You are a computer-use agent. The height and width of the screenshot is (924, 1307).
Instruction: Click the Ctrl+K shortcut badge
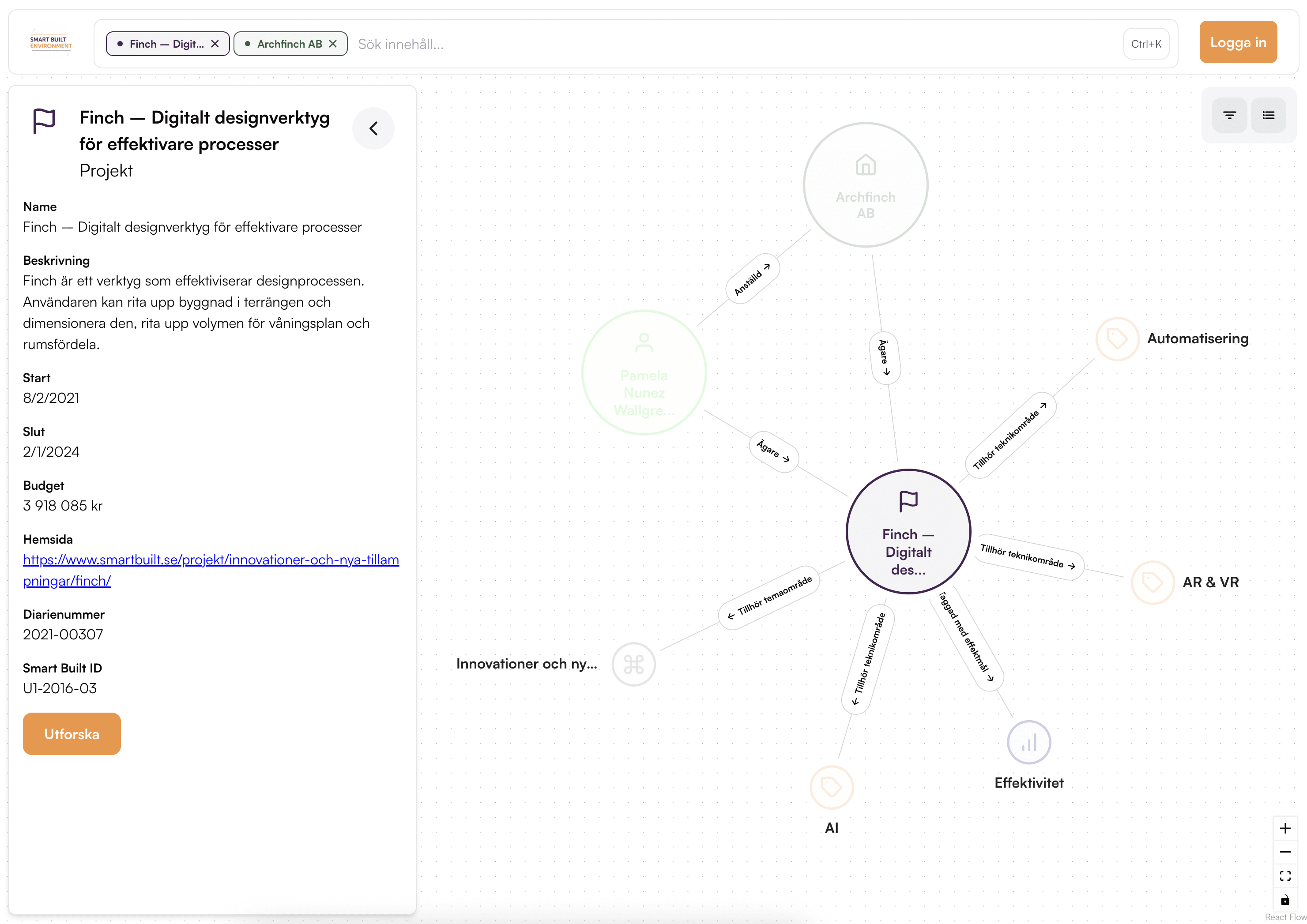point(1146,44)
